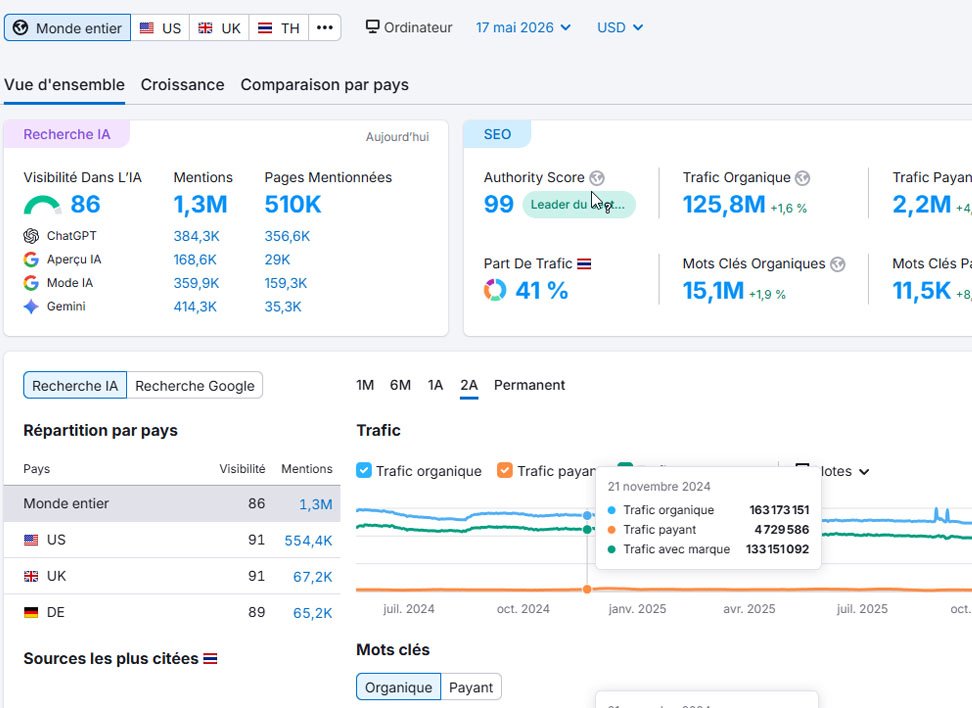Click the monitor icon beside Ordinateur
The image size is (972, 708).
click(372, 27)
